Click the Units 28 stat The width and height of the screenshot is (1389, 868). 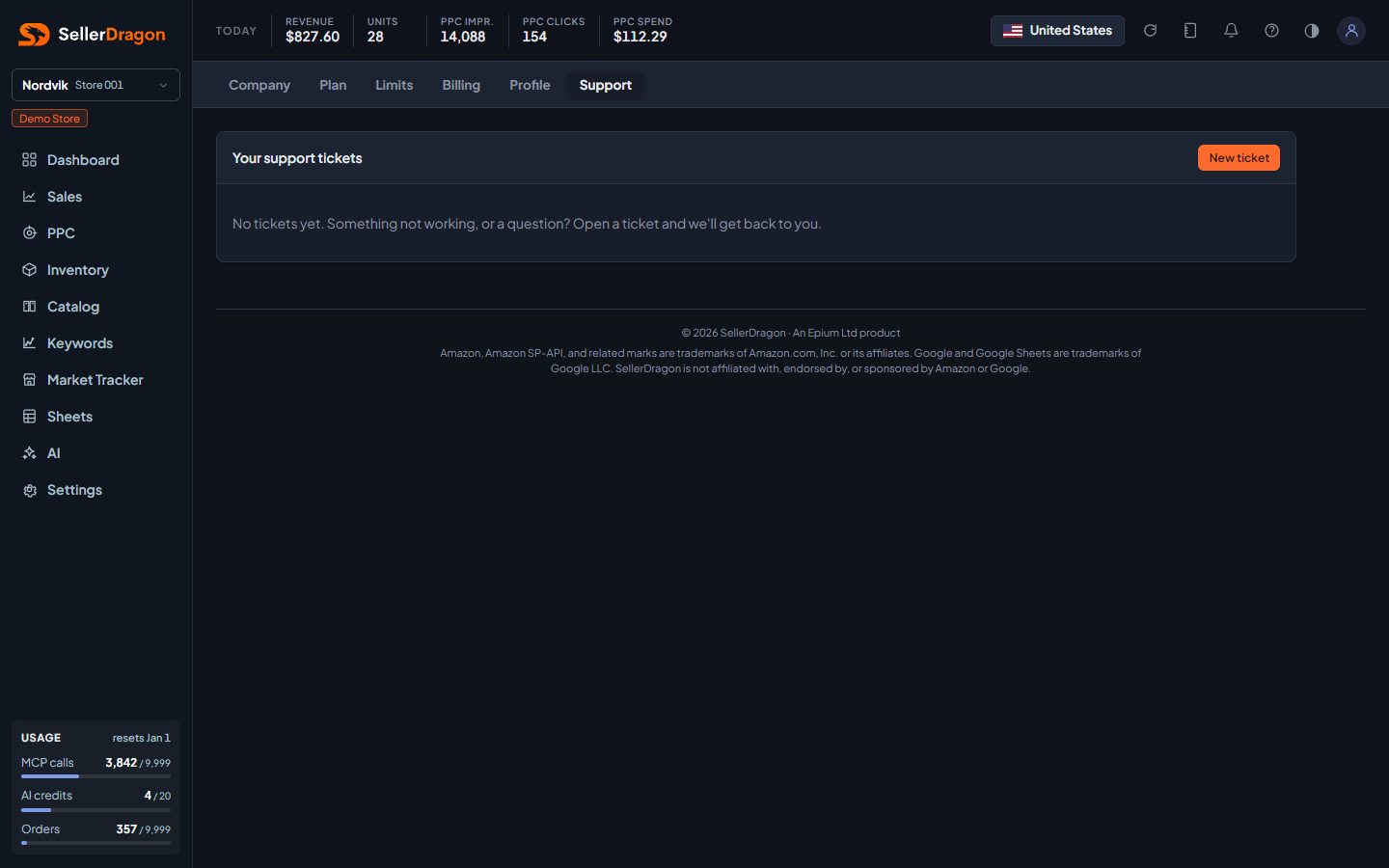382,30
